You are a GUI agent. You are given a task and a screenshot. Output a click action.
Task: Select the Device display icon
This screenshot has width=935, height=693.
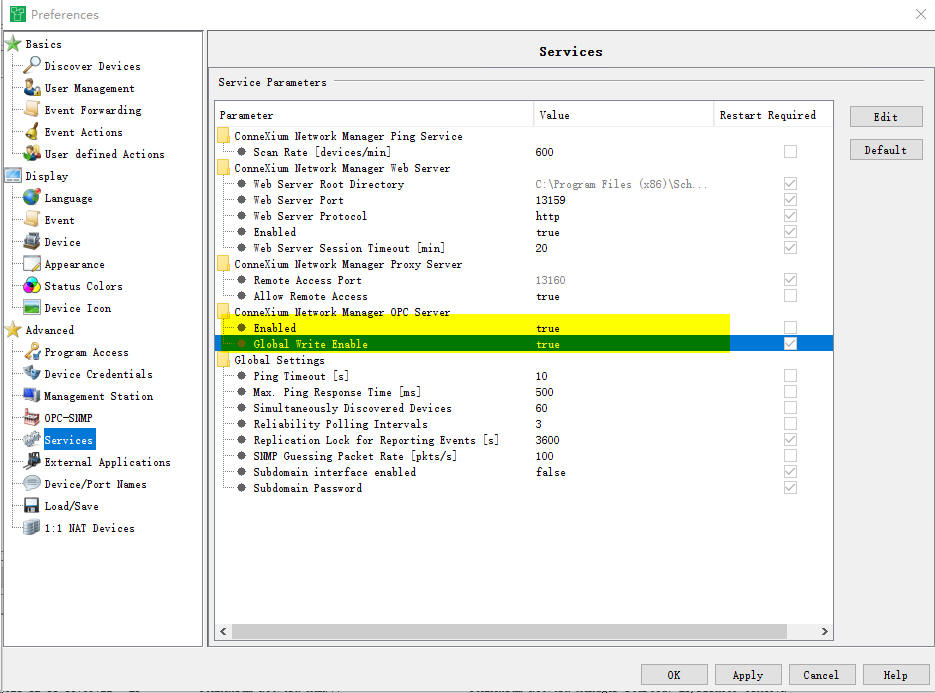pos(32,242)
